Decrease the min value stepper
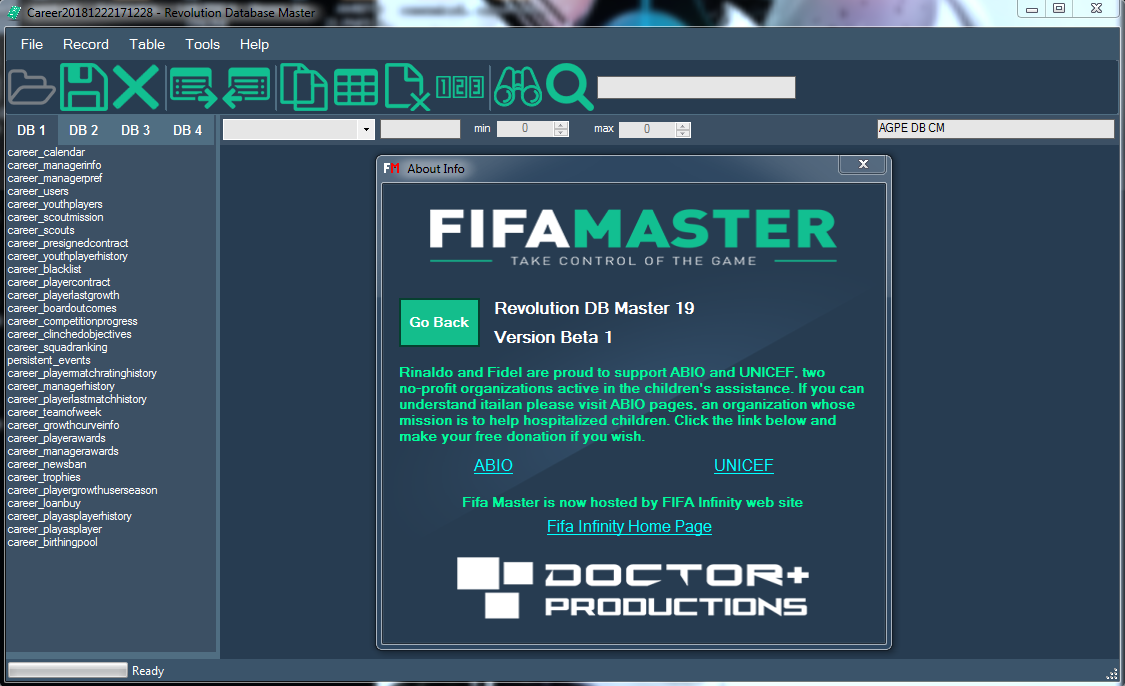This screenshot has height=686, width=1125. [561, 133]
